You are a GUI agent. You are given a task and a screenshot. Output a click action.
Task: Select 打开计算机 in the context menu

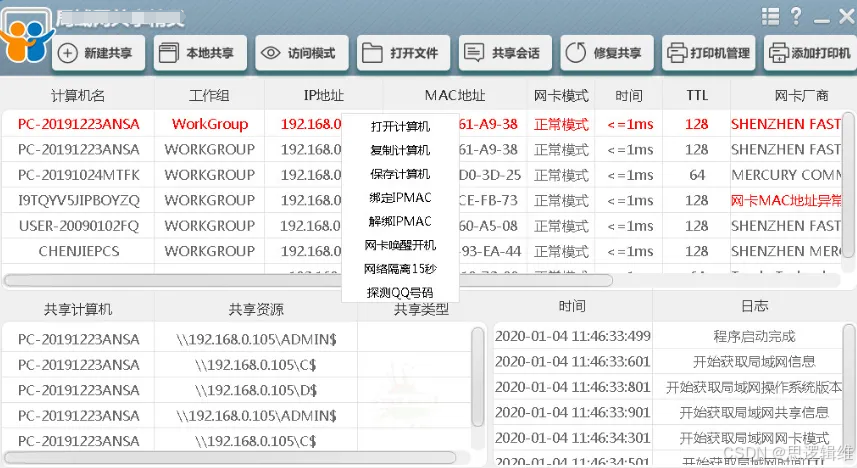pyautogui.click(x=400, y=126)
